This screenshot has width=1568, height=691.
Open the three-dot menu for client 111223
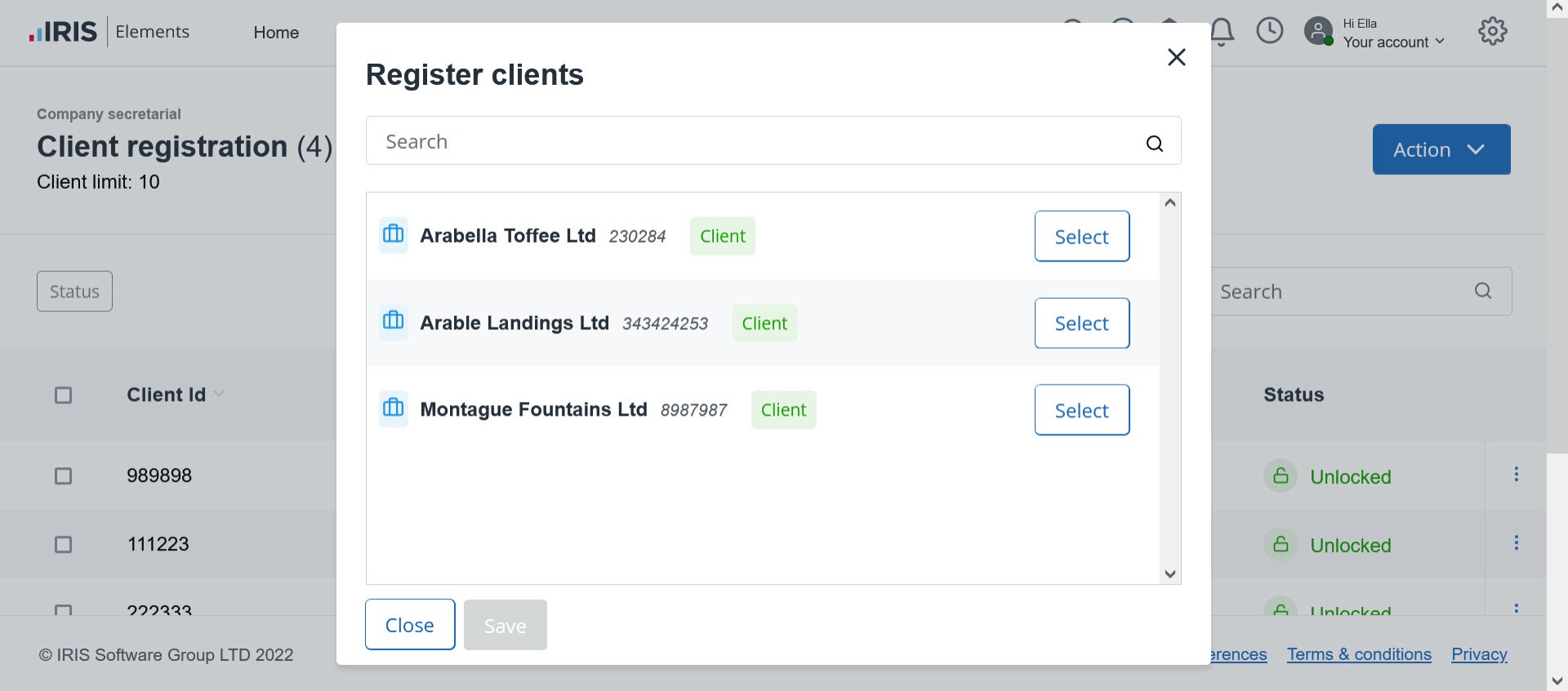(1516, 543)
